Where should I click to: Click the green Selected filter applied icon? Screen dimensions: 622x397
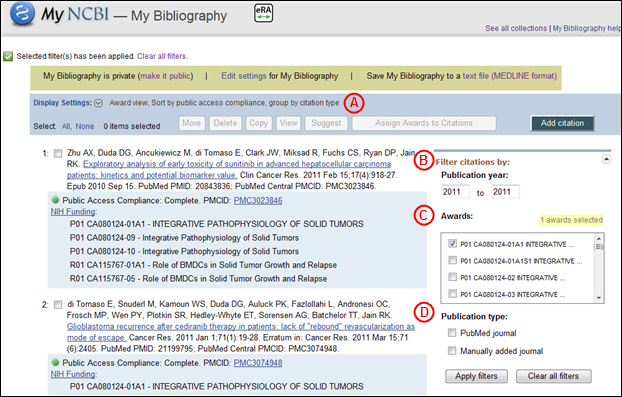click(8, 56)
